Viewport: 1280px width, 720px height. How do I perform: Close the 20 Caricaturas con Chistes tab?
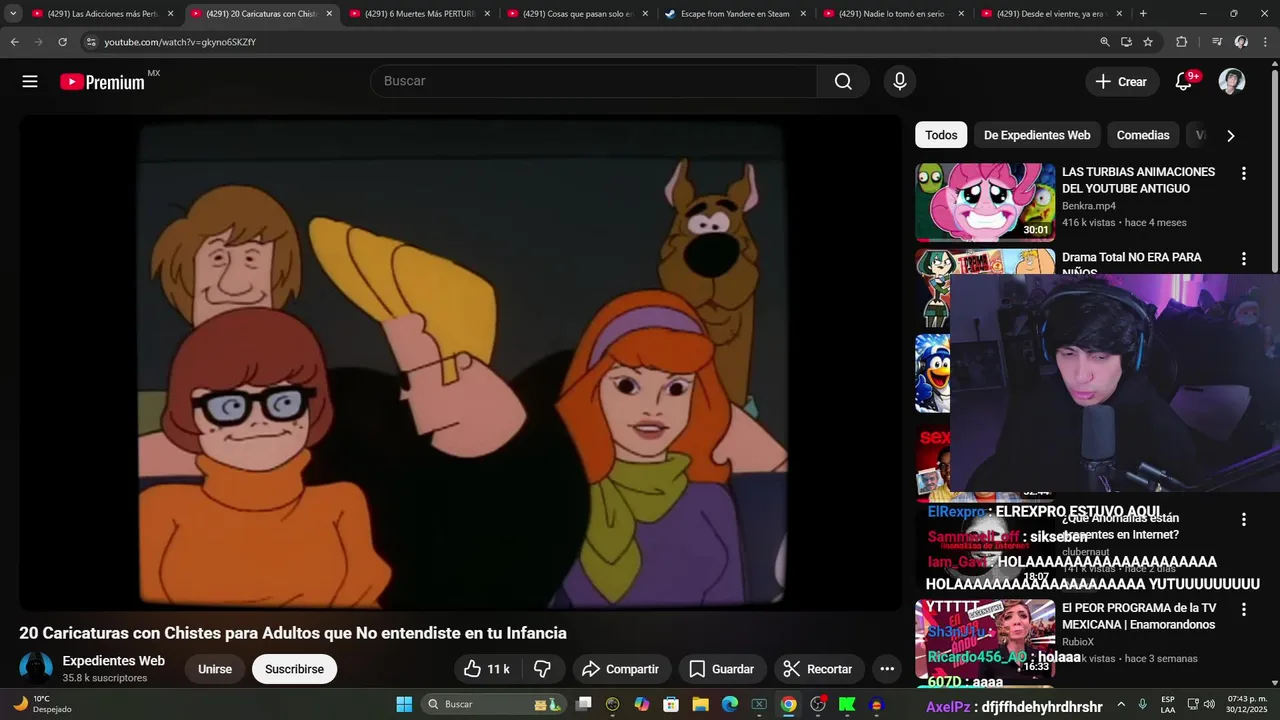[329, 14]
